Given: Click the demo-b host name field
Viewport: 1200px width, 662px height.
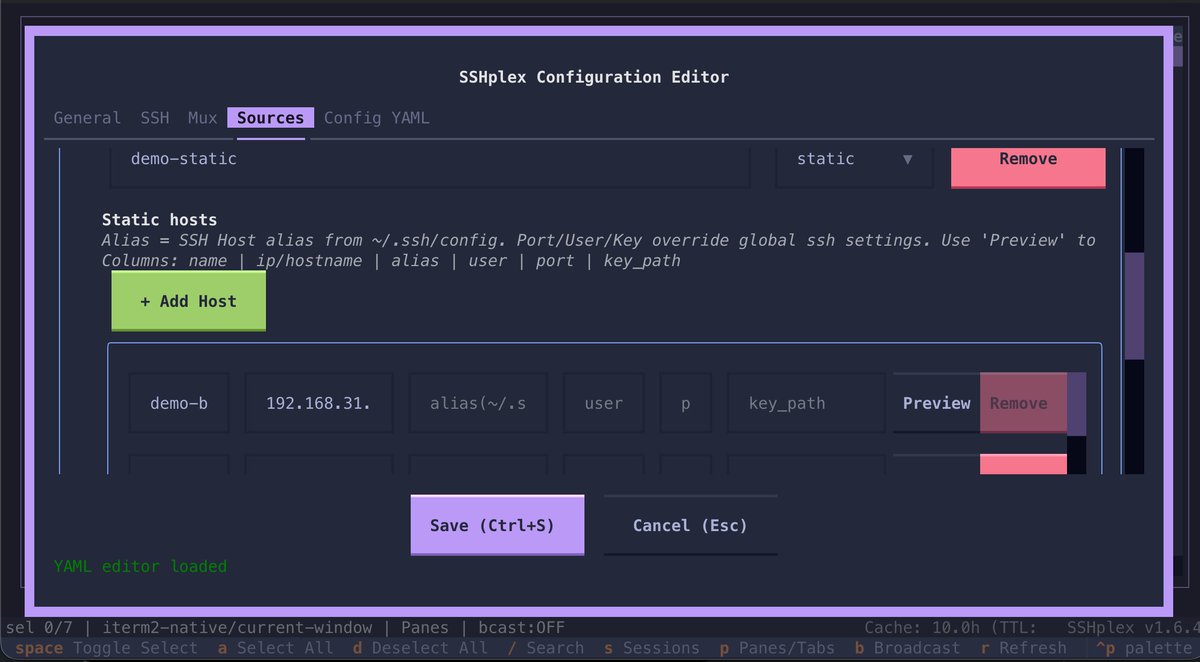Looking at the screenshot, I should [179, 403].
